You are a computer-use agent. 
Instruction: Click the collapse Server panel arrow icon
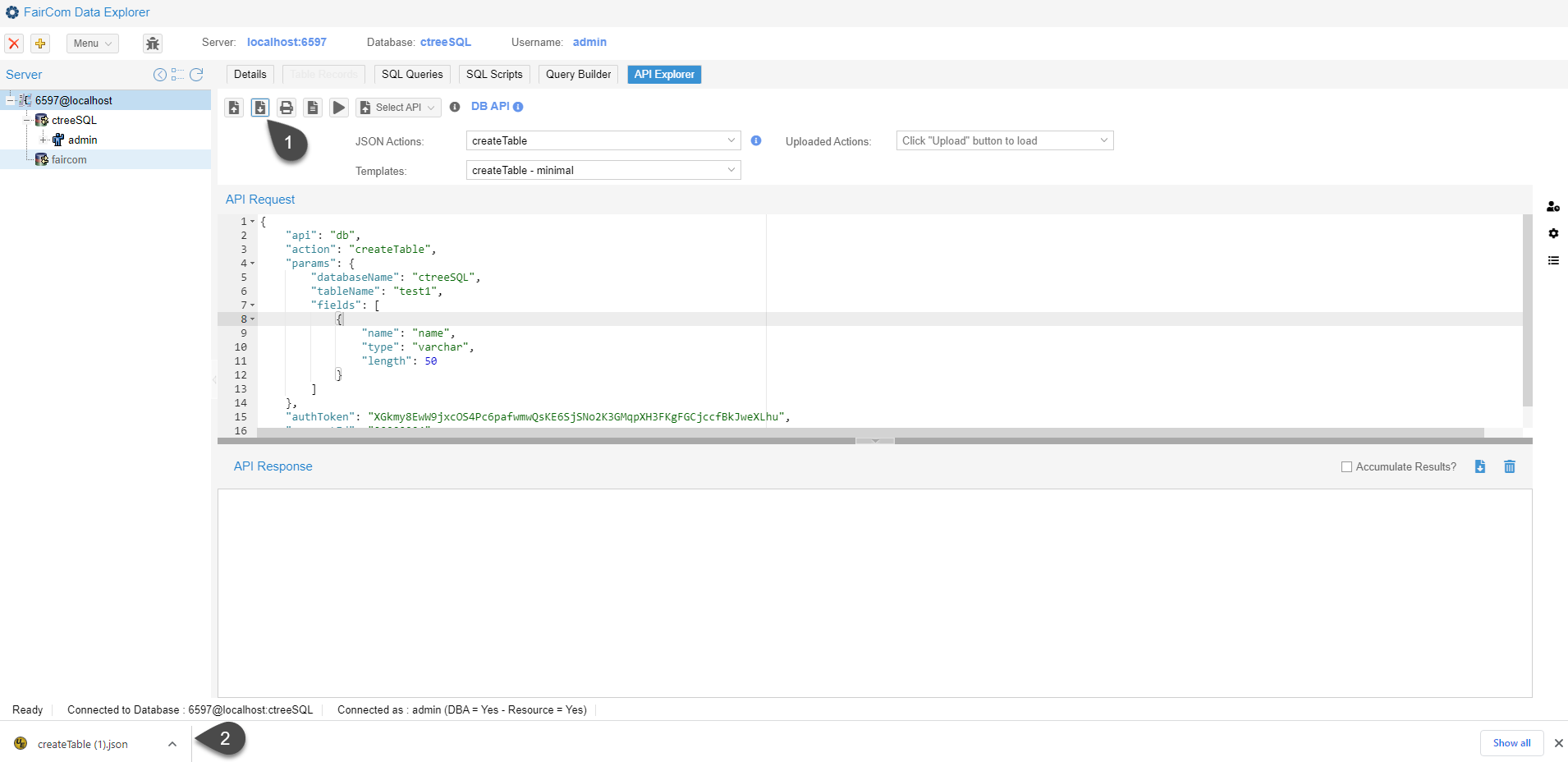(x=160, y=75)
